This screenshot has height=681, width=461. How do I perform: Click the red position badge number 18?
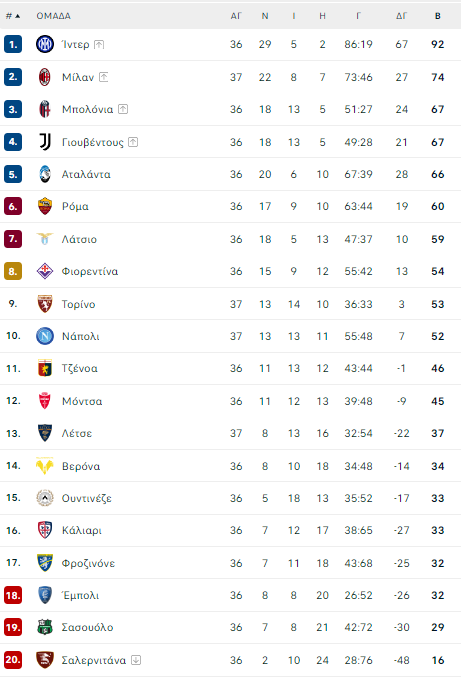point(13,595)
